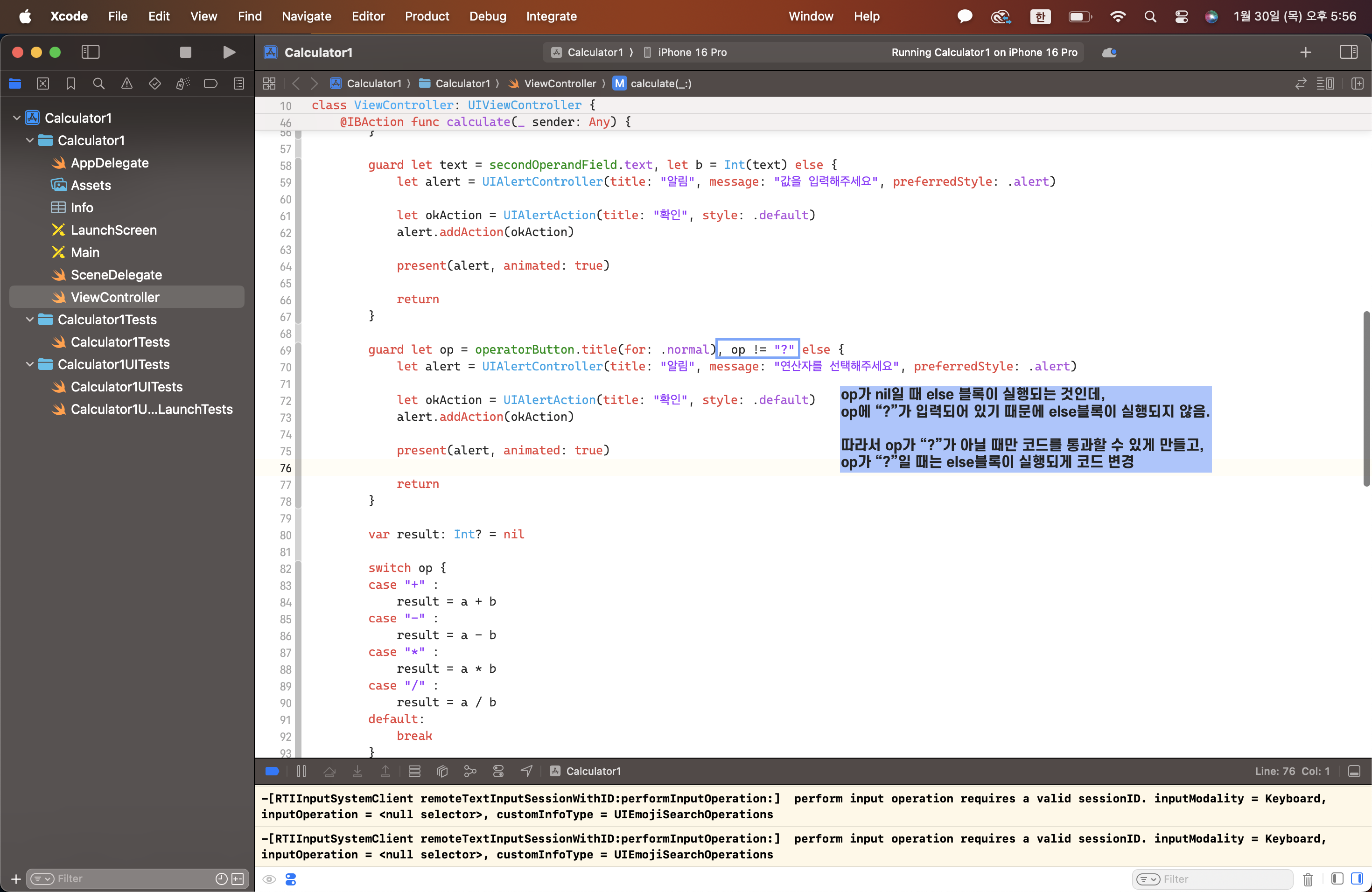Click the Simulate Location arrow icon
1372x892 pixels.
[526, 771]
